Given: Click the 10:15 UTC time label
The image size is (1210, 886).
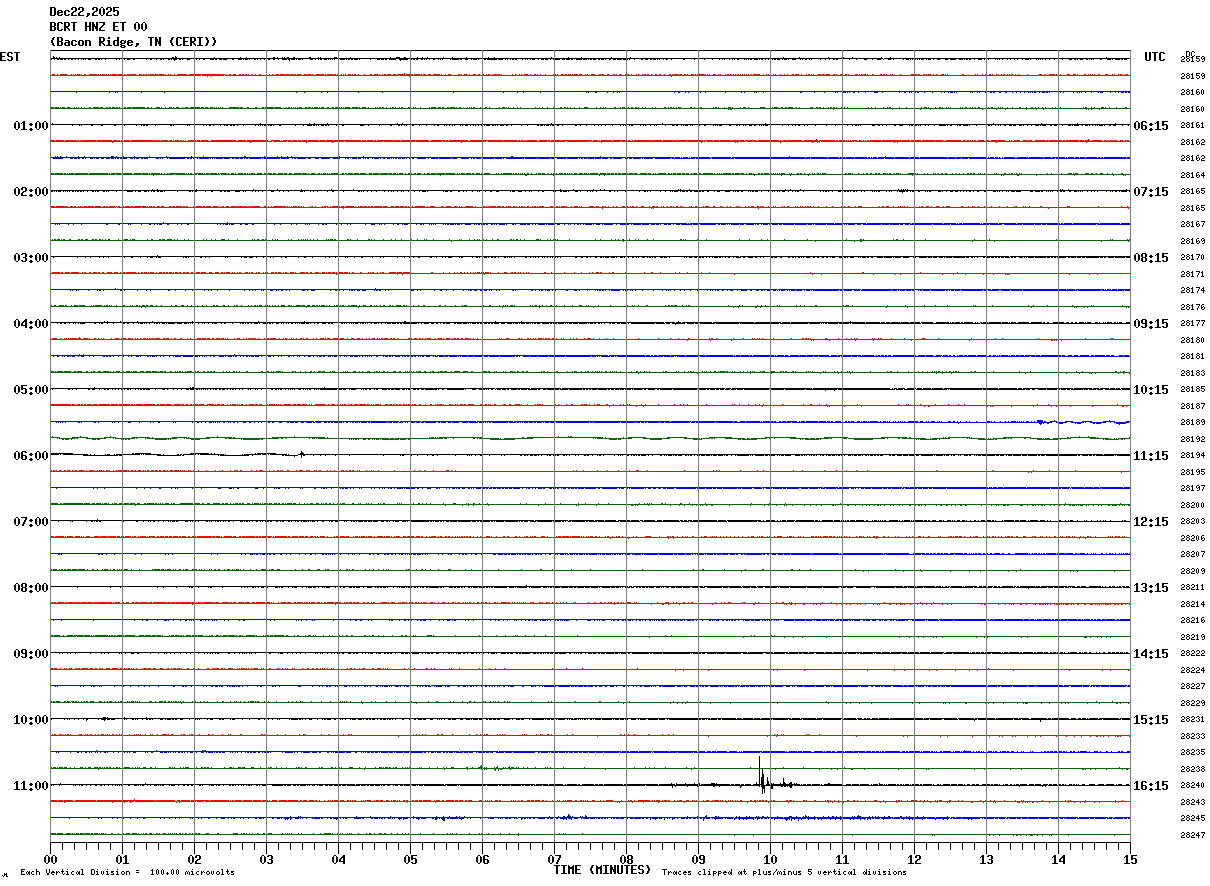Looking at the screenshot, I should click(x=1151, y=390).
